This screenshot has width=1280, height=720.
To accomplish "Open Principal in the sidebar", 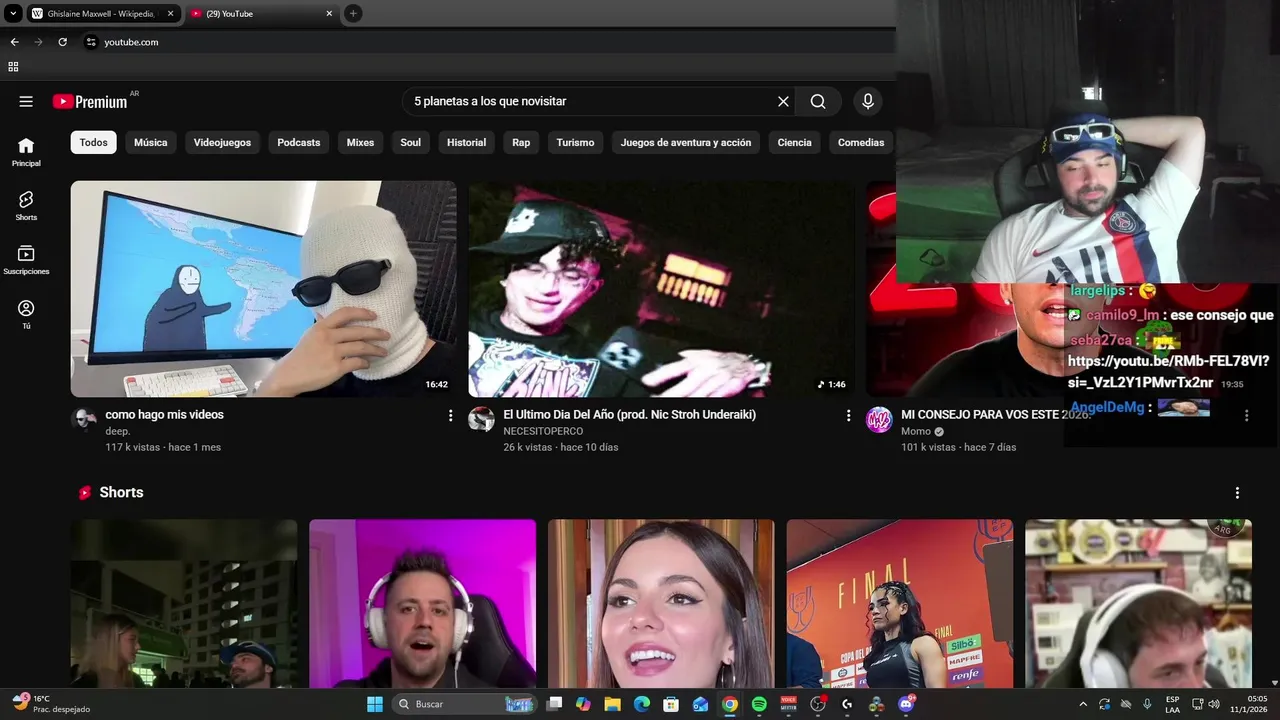I will 26,152.
